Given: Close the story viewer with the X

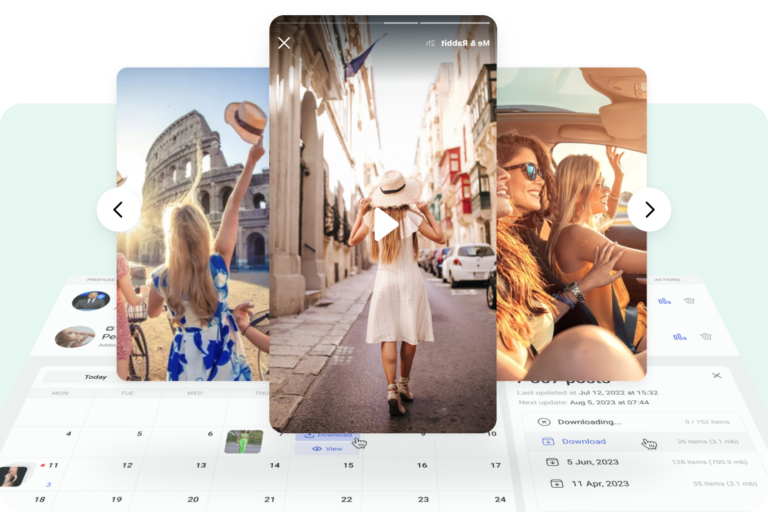Looking at the screenshot, I should point(284,43).
